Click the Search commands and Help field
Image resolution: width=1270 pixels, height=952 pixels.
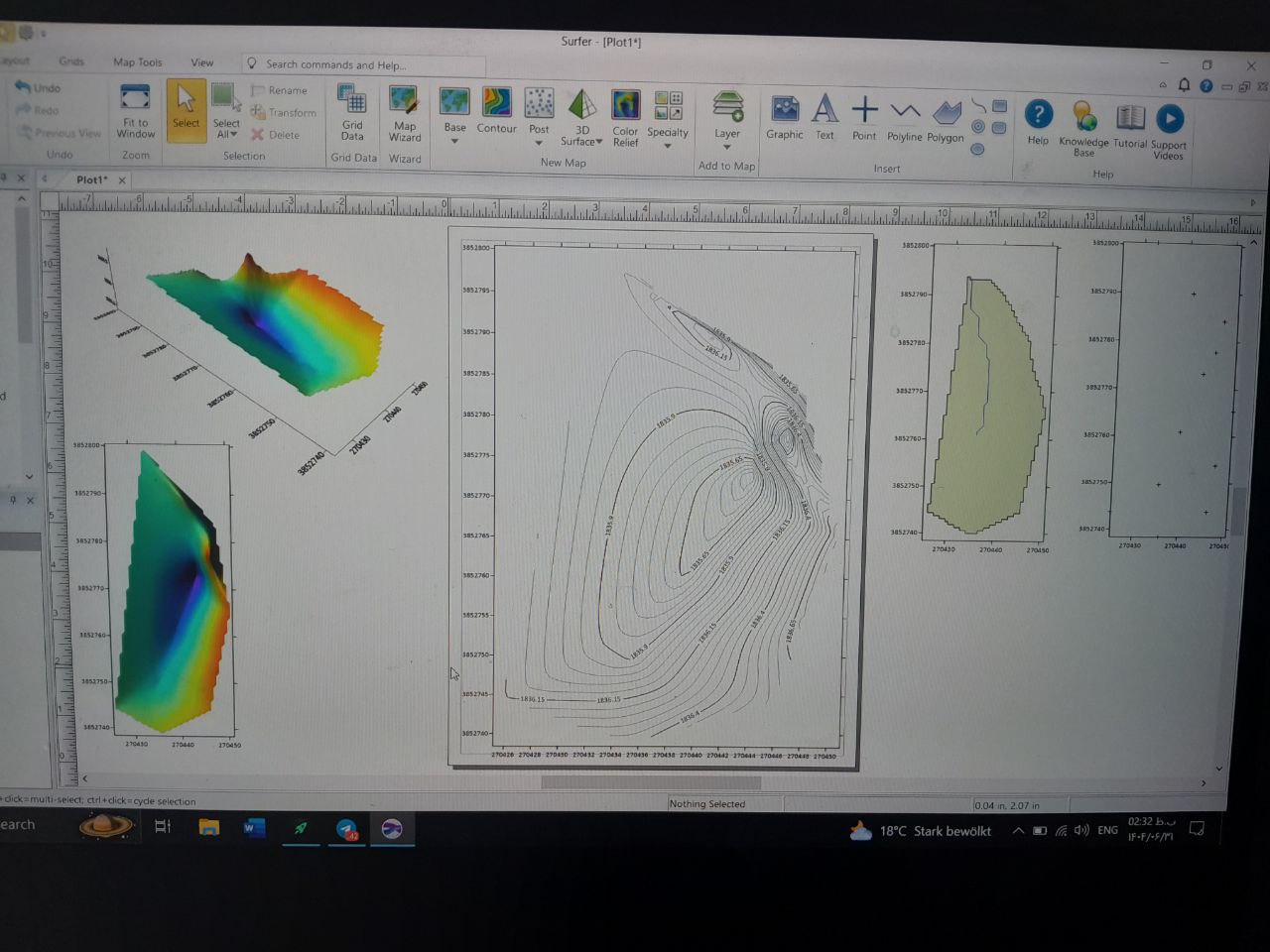click(367, 65)
